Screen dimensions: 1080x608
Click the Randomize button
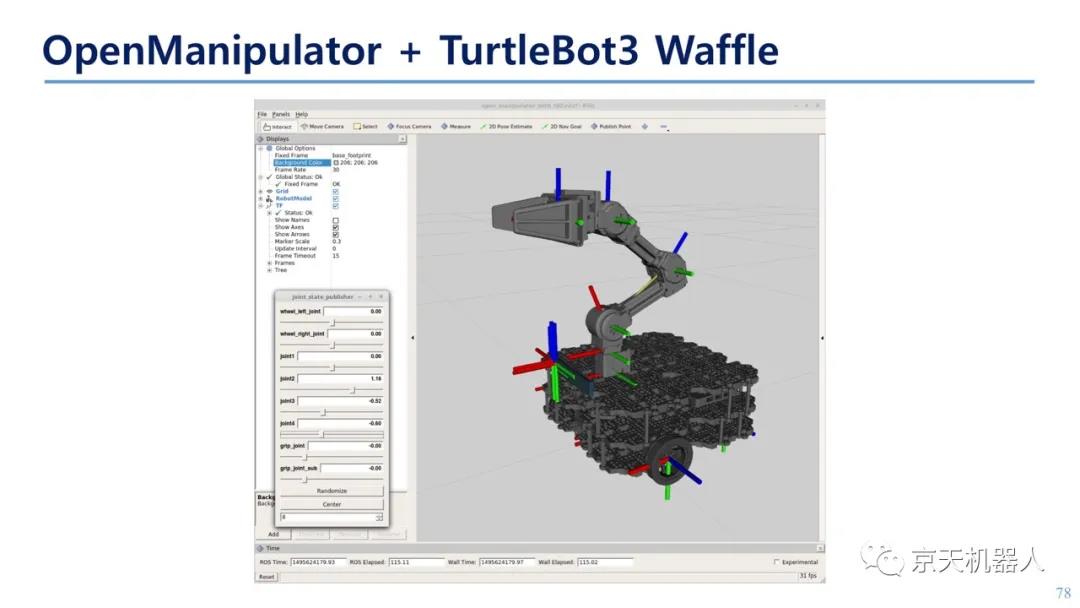[331, 491]
